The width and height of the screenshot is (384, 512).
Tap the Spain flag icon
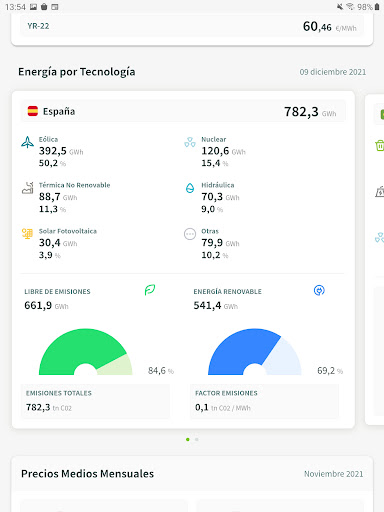point(33,111)
